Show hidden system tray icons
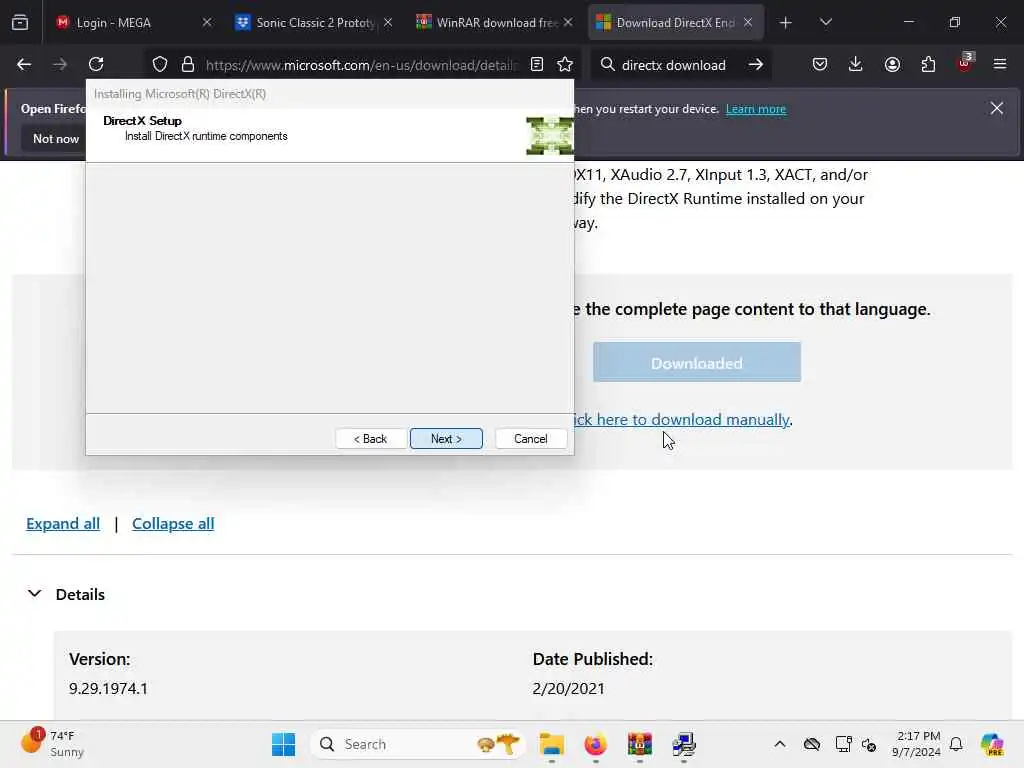 (780, 744)
